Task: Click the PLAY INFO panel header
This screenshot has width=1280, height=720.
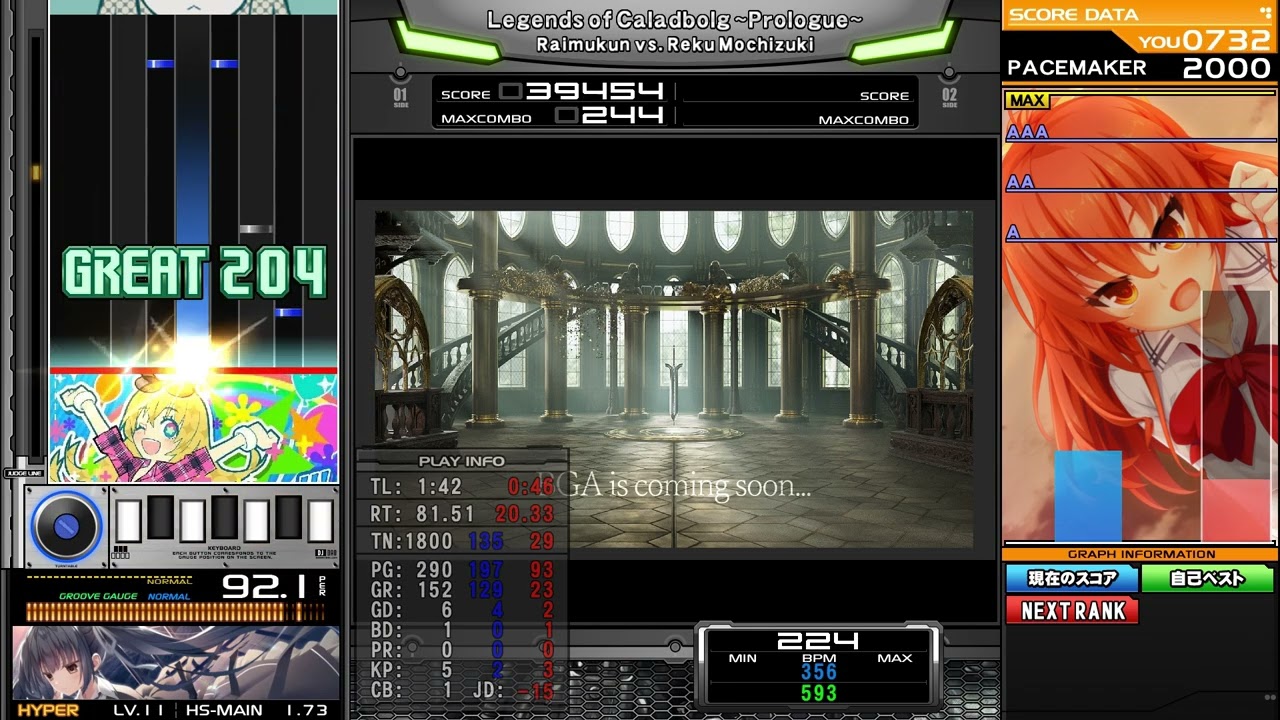Action: (x=462, y=461)
